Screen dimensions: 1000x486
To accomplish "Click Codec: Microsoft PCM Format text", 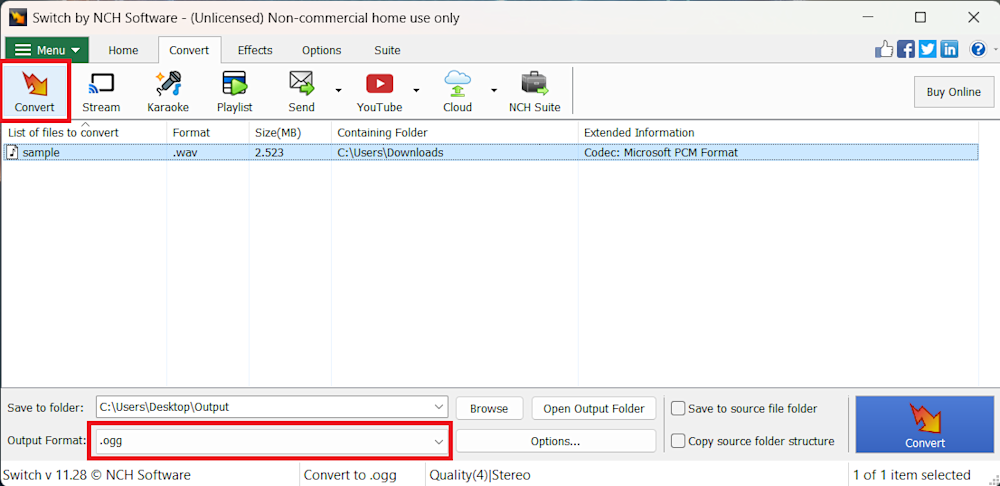I will 661,153.
